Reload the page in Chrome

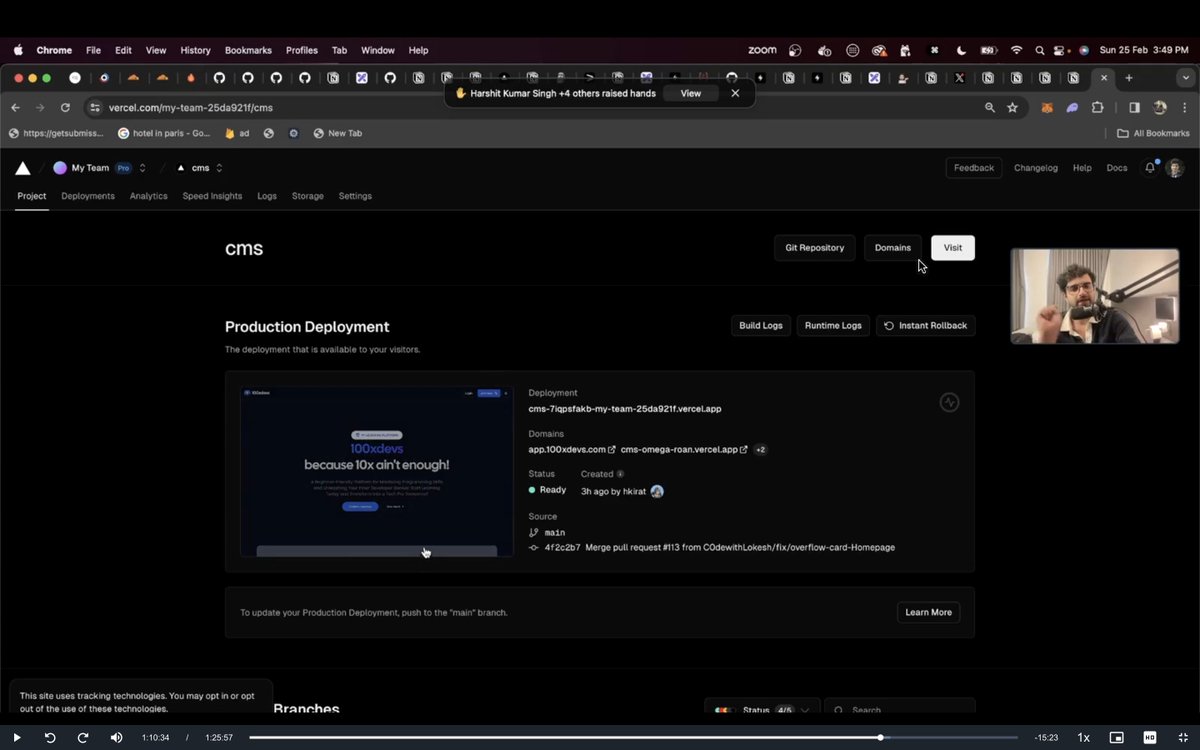[65, 107]
